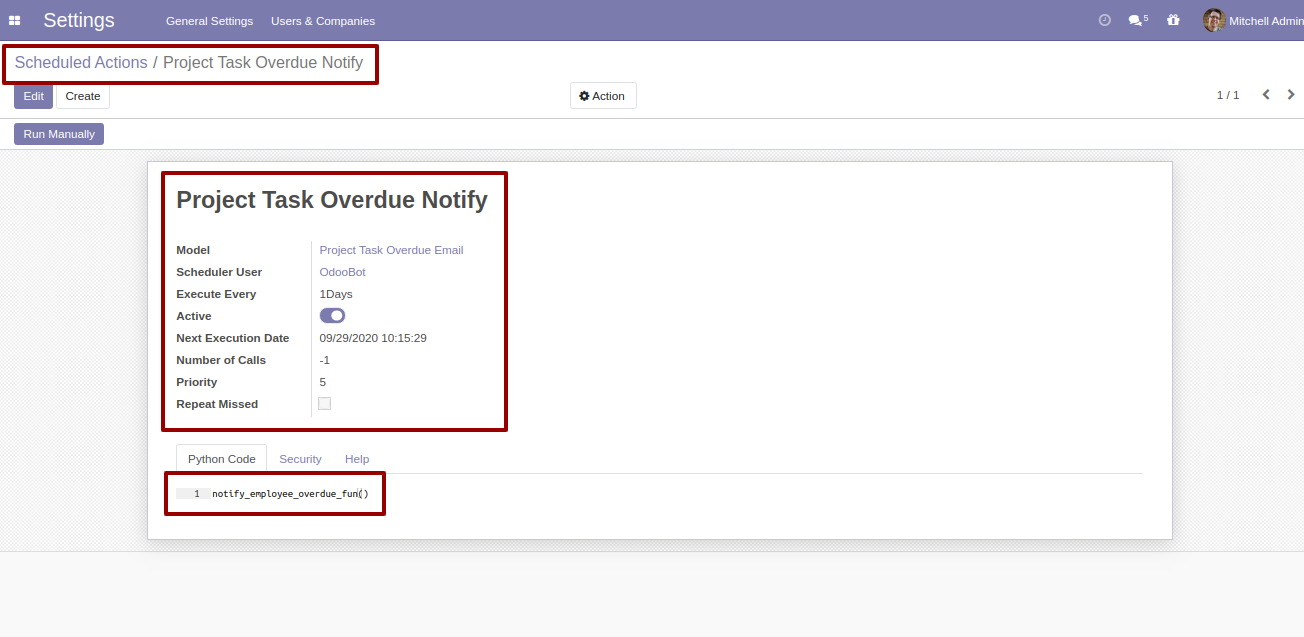The image size is (1304, 637).
Task: Click the Repeat Missed field label
Action: click(x=217, y=404)
